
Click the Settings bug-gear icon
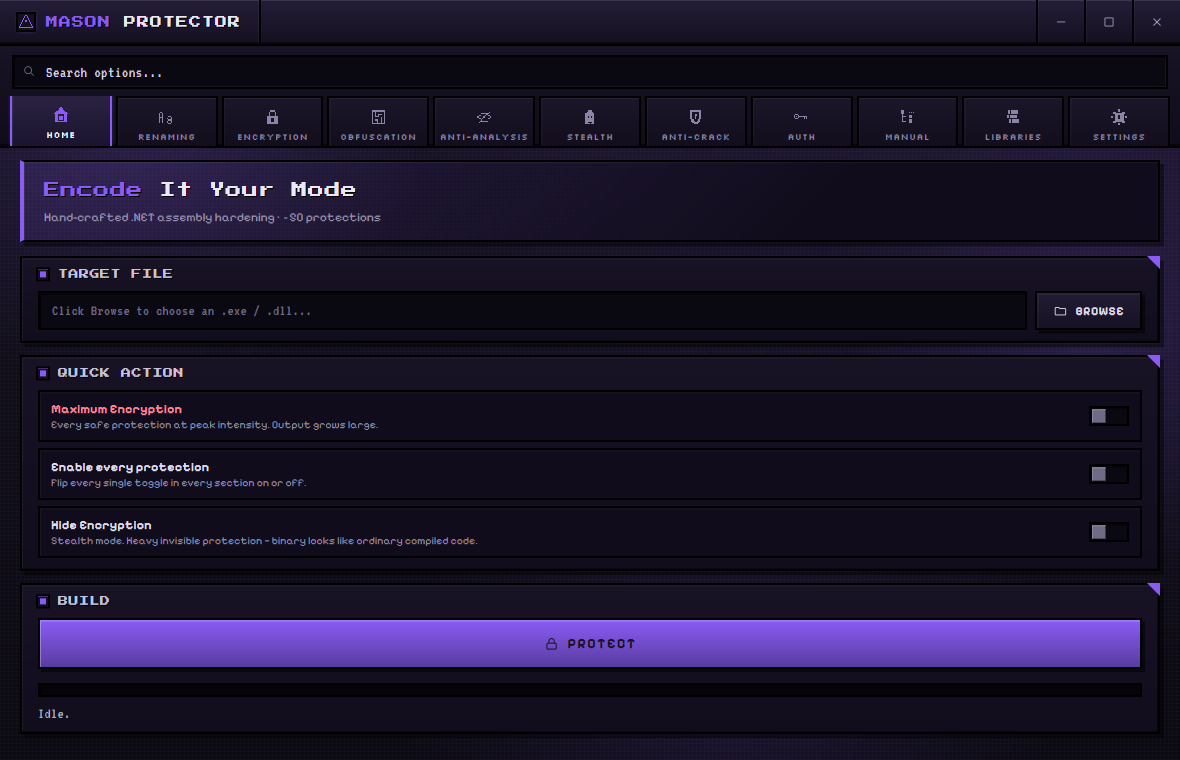click(1119, 117)
